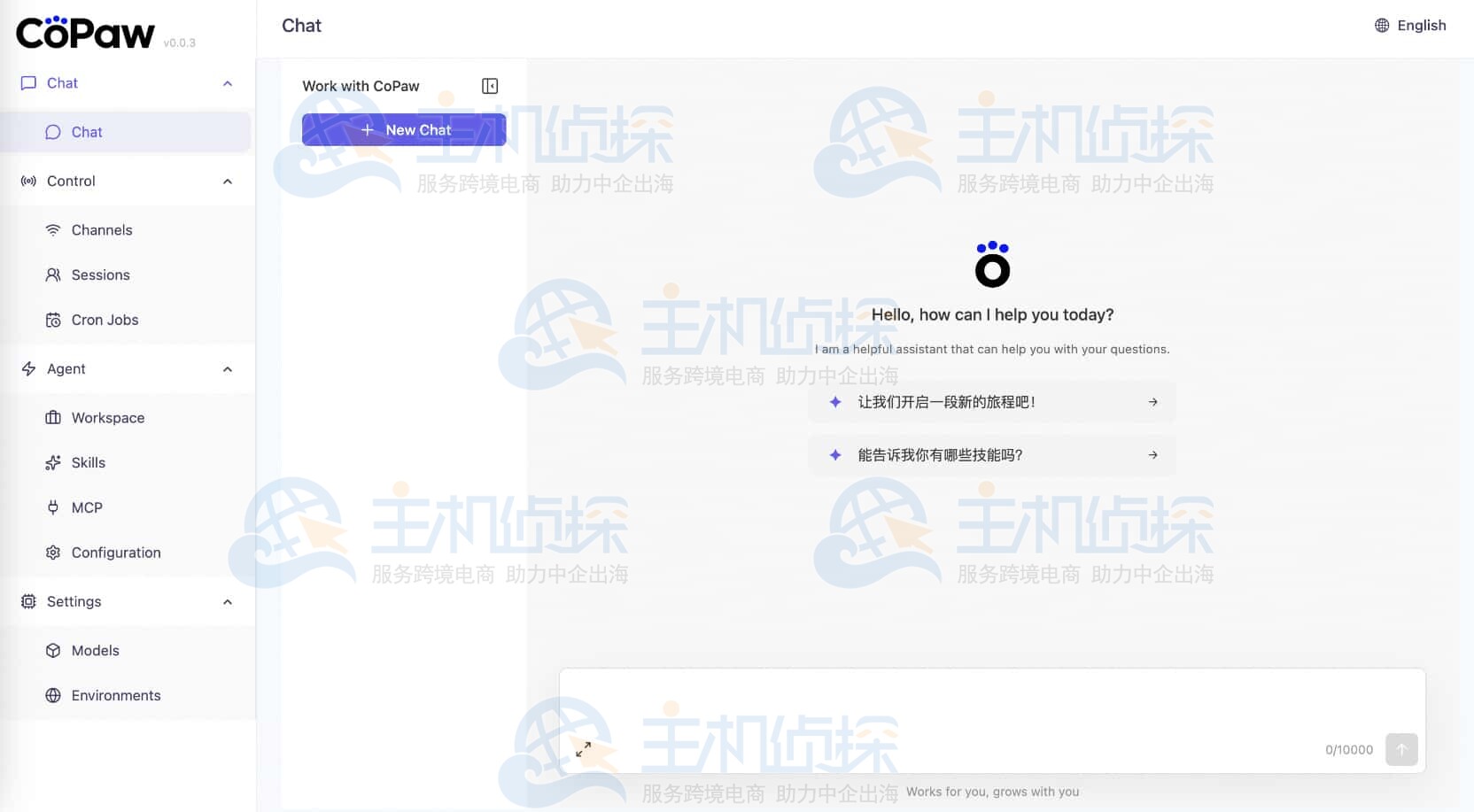Toggle the chat list panel collapse icon
The width and height of the screenshot is (1474, 812).
click(x=490, y=86)
